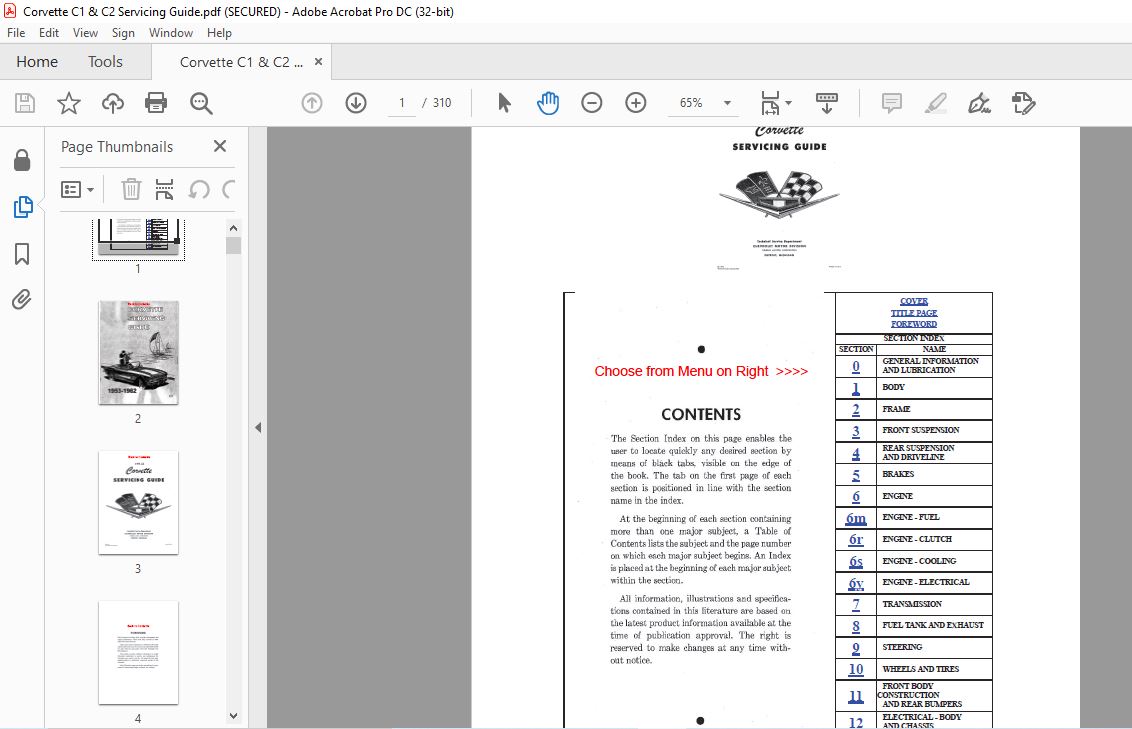
Task: Select page 3 thumbnail
Action: click(139, 502)
